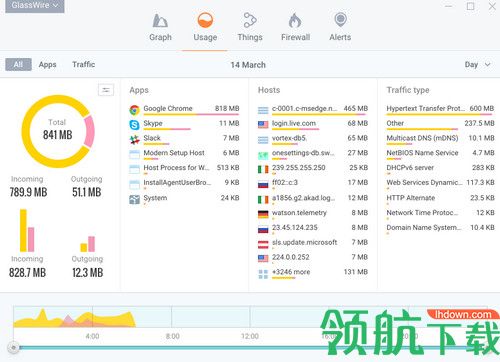This screenshot has height=362, width=500.
Task: Open the Day period dropdown
Action: (477, 64)
